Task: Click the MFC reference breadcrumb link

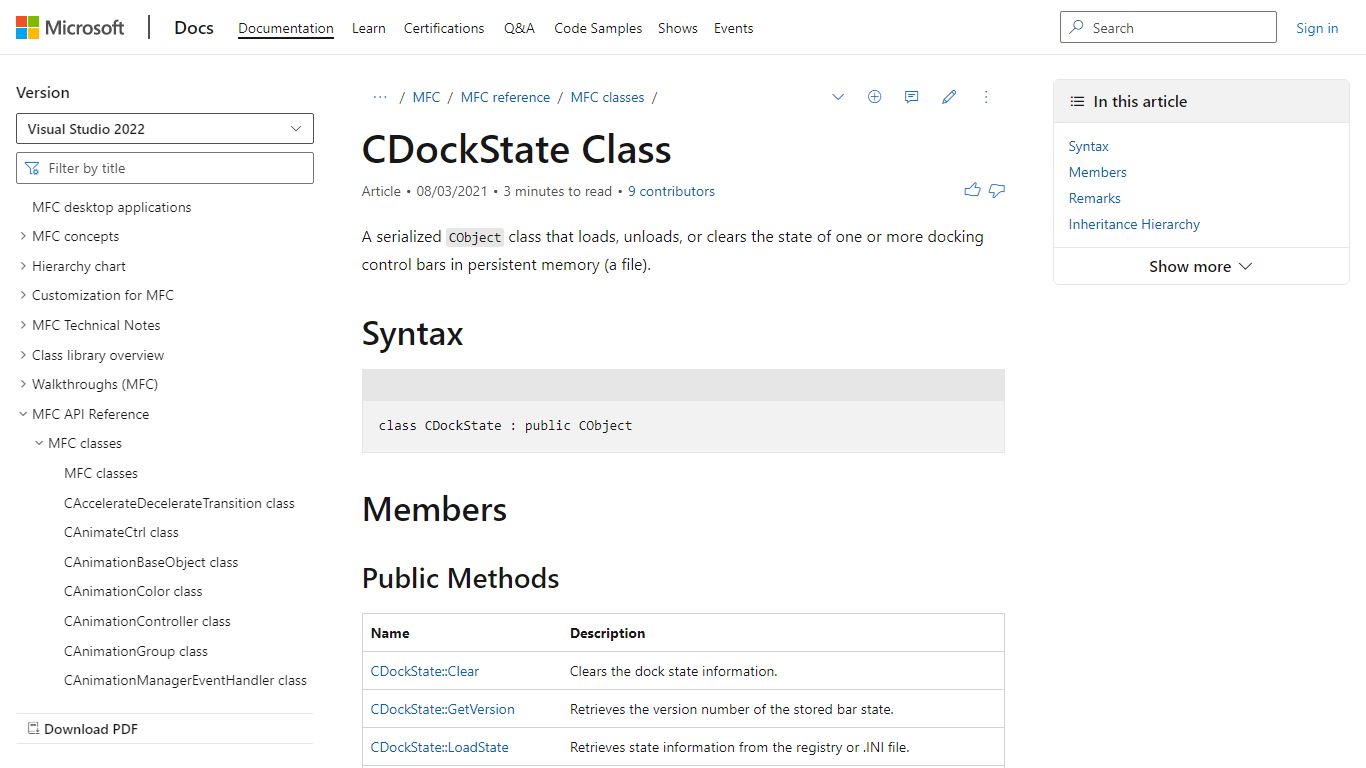Action: click(x=505, y=97)
